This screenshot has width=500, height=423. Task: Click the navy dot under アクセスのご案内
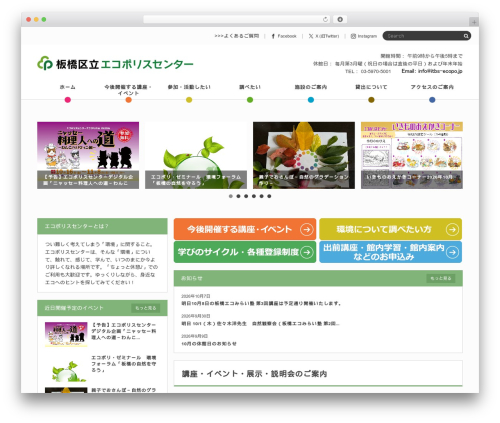(x=432, y=100)
